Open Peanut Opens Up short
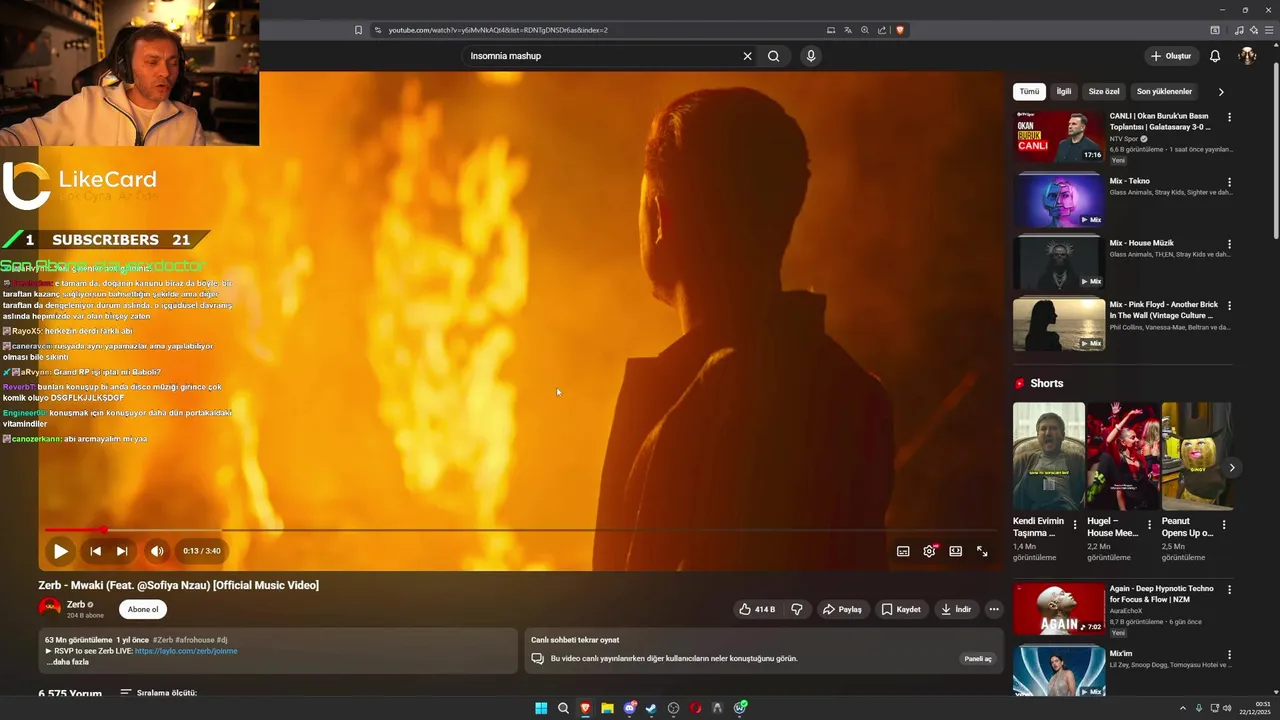The image size is (1280, 720). click(x=1196, y=456)
